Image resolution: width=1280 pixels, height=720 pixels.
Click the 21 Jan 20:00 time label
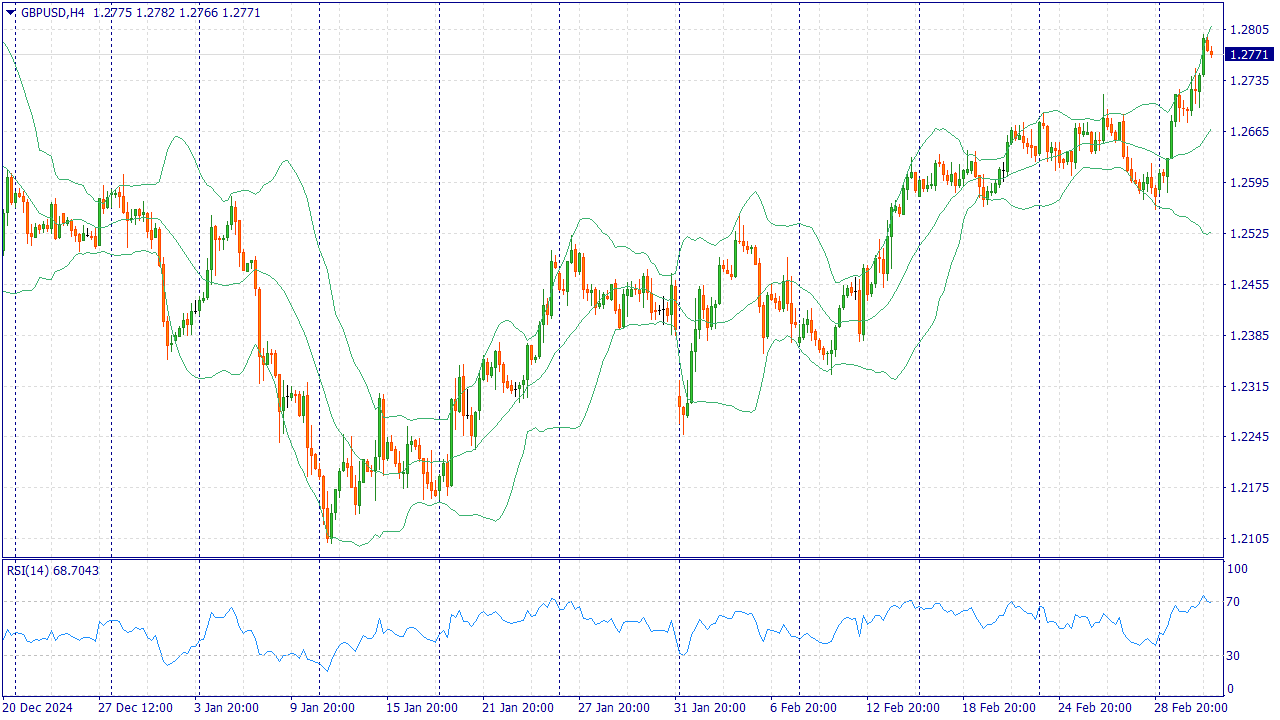[517, 708]
